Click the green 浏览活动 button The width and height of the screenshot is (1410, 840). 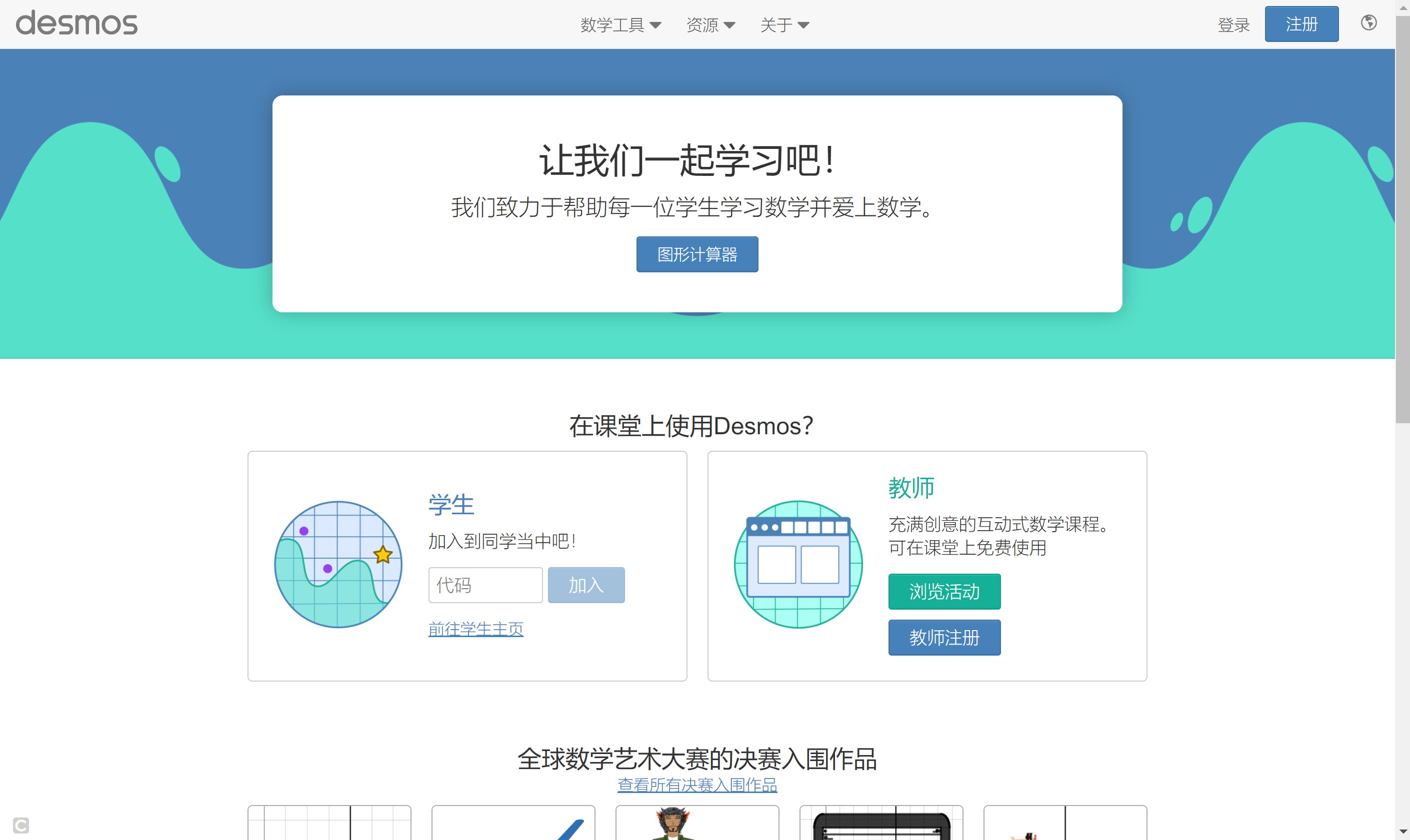coord(944,592)
